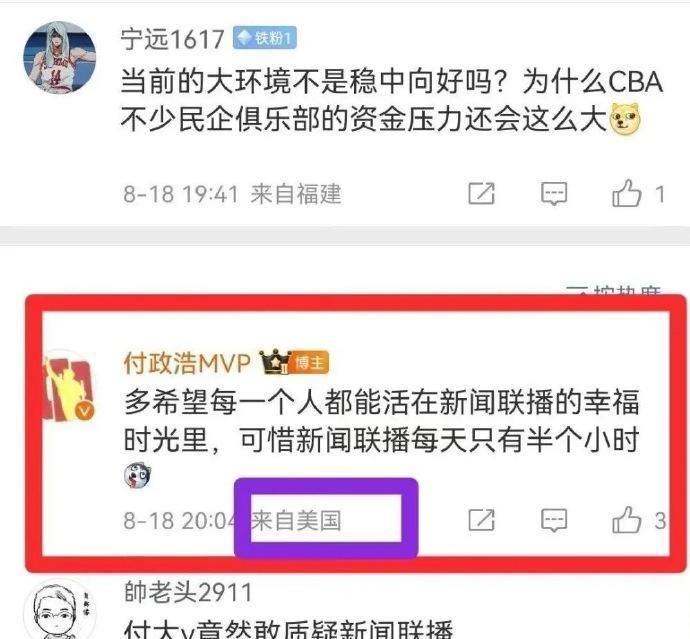Reply to 付政浩MVP's comment via bubble icon
690x639 pixels.
point(554,520)
